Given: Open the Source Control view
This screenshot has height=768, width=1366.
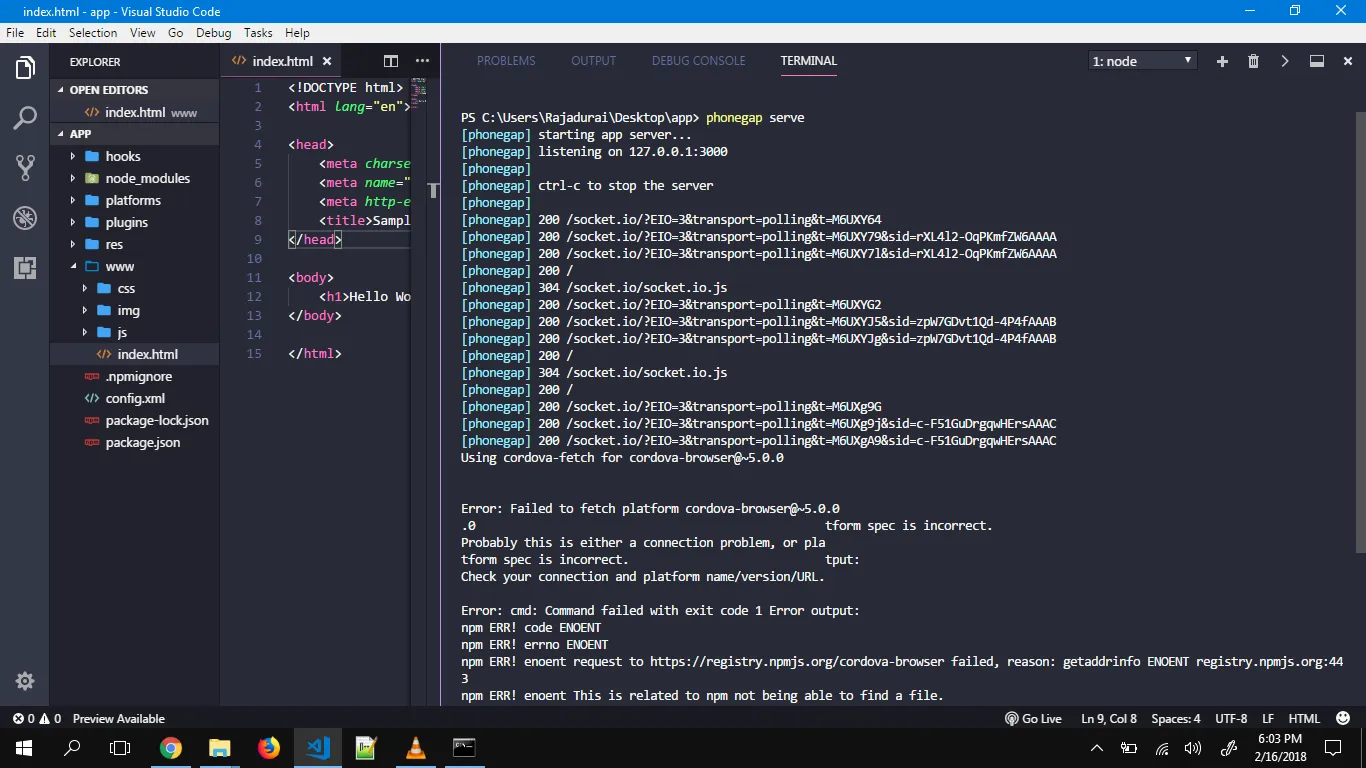Looking at the screenshot, I should pyautogui.click(x=25, y=168).
